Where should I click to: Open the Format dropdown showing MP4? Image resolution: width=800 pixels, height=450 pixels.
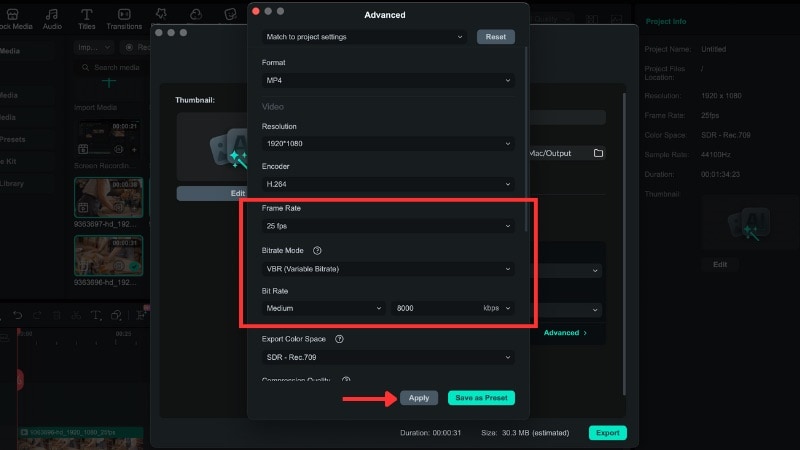[388, 80]
